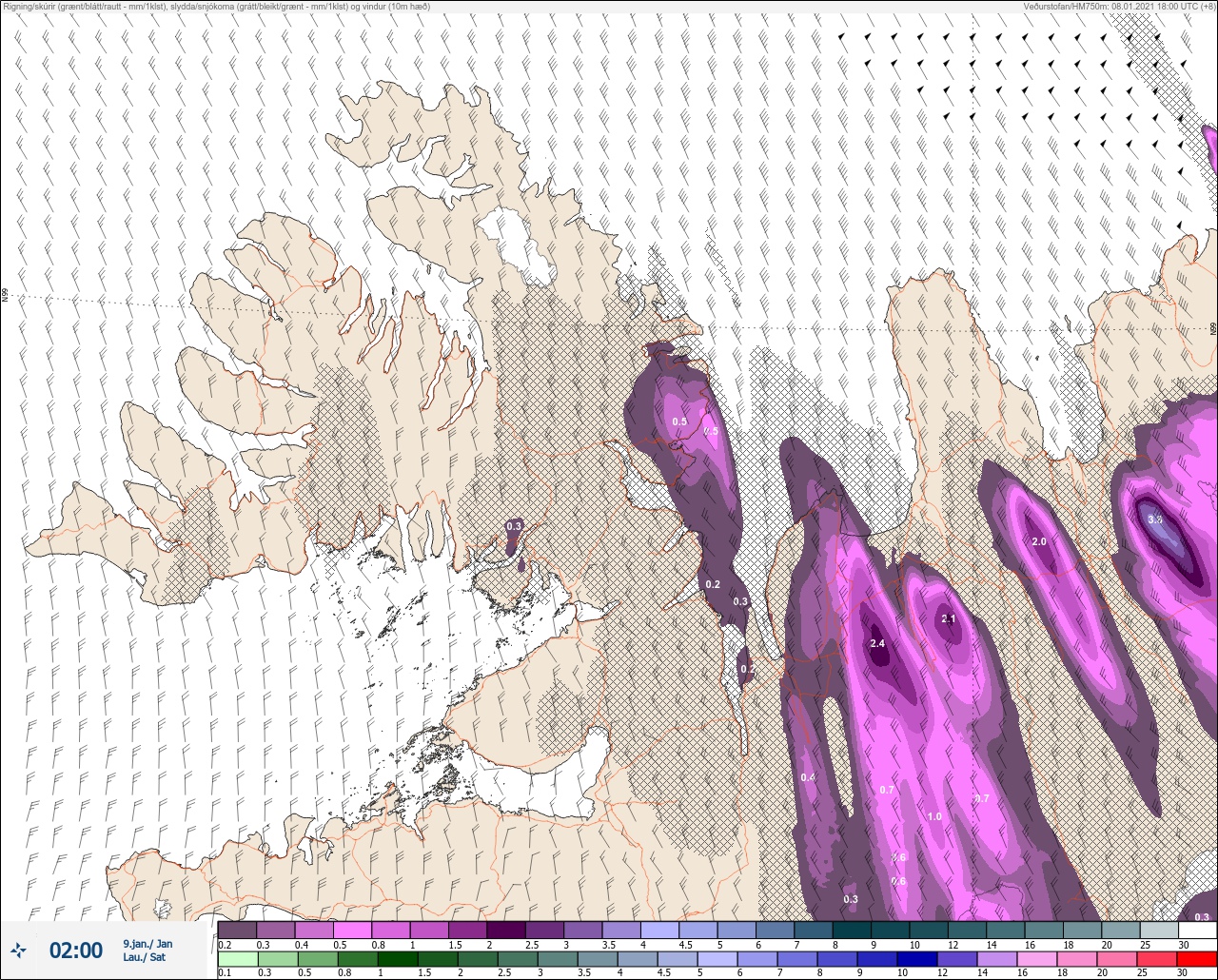The height and width of the screenshot is (980, 1218).
Task: Click the 'Lau./ Sat' weekday label
Action: (x=144, y=957)
